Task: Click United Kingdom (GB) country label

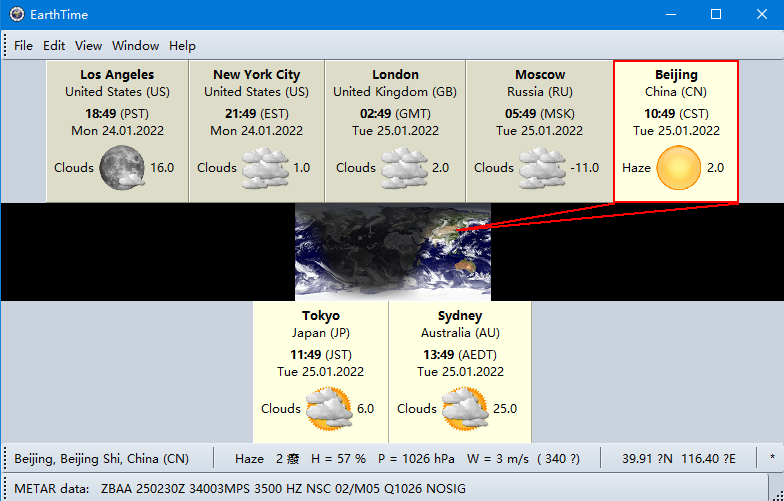Action: click(x=395, y=92)
